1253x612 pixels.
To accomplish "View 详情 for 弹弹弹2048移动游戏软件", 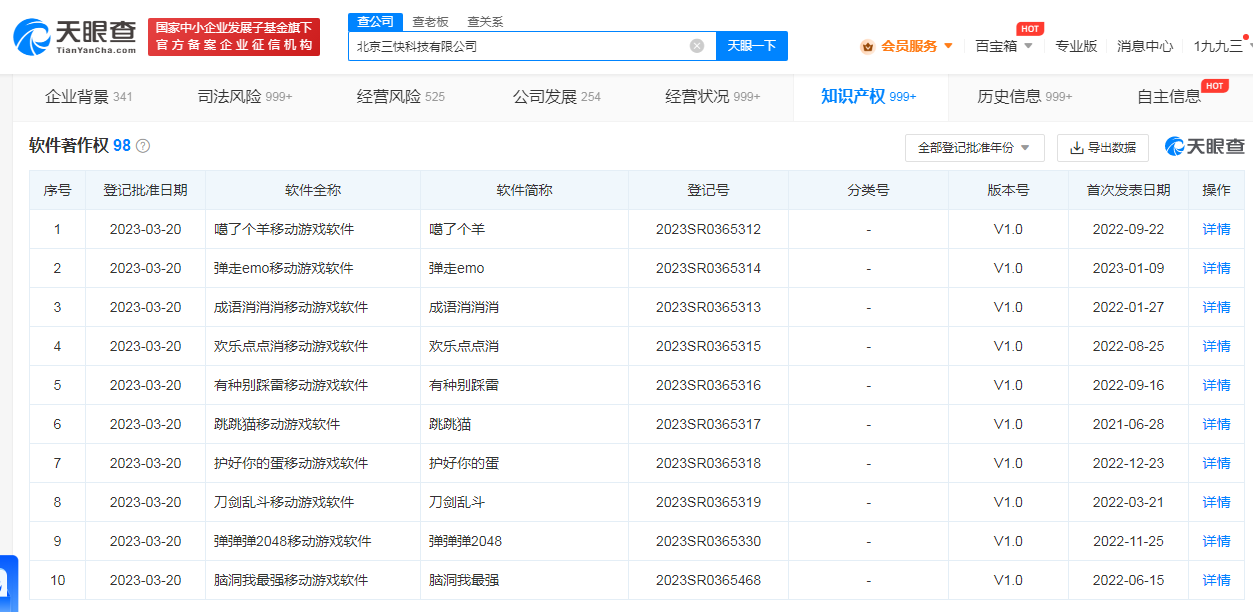I will click(1216, 541).
